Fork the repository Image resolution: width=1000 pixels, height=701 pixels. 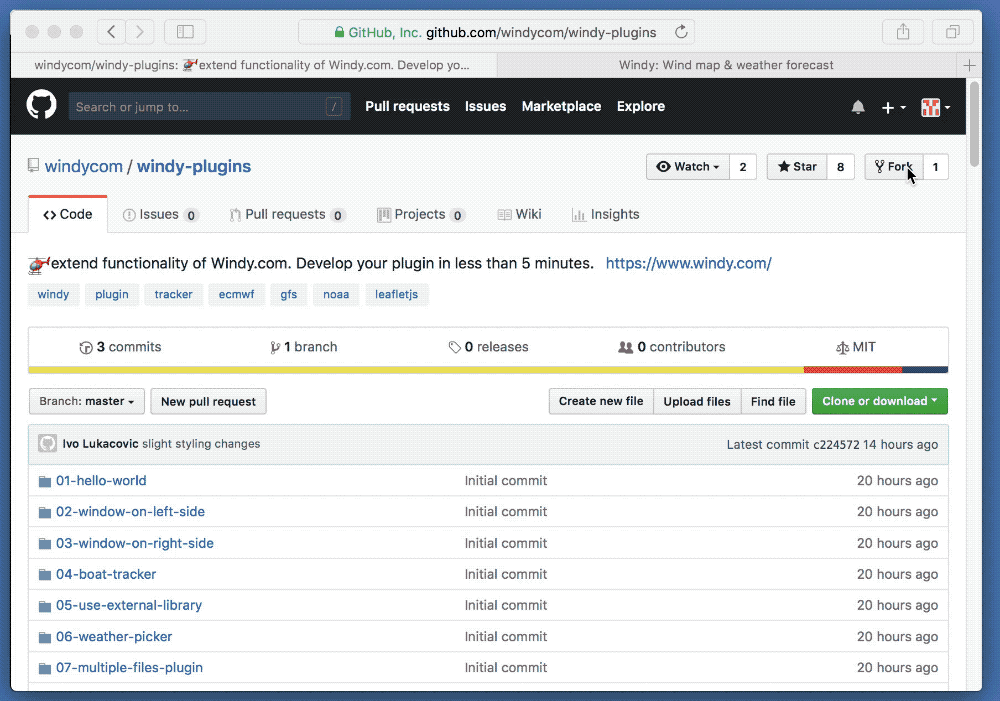point(893,166)
